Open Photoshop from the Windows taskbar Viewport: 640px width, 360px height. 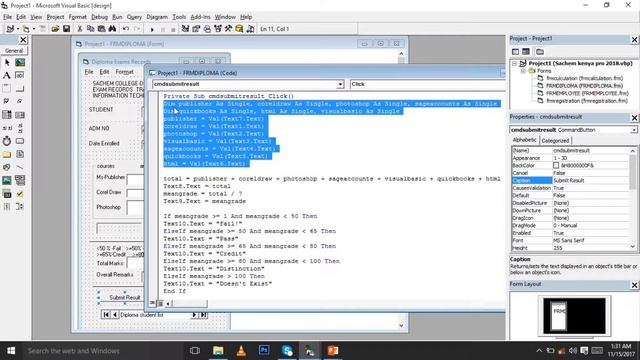tap(264, 351)
